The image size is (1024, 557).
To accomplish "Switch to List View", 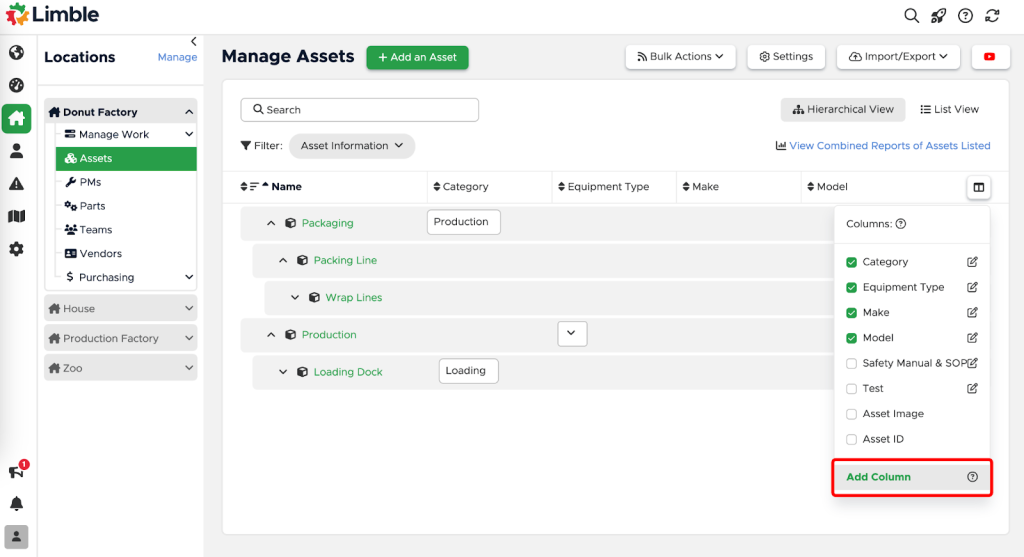I will [950, 110].
